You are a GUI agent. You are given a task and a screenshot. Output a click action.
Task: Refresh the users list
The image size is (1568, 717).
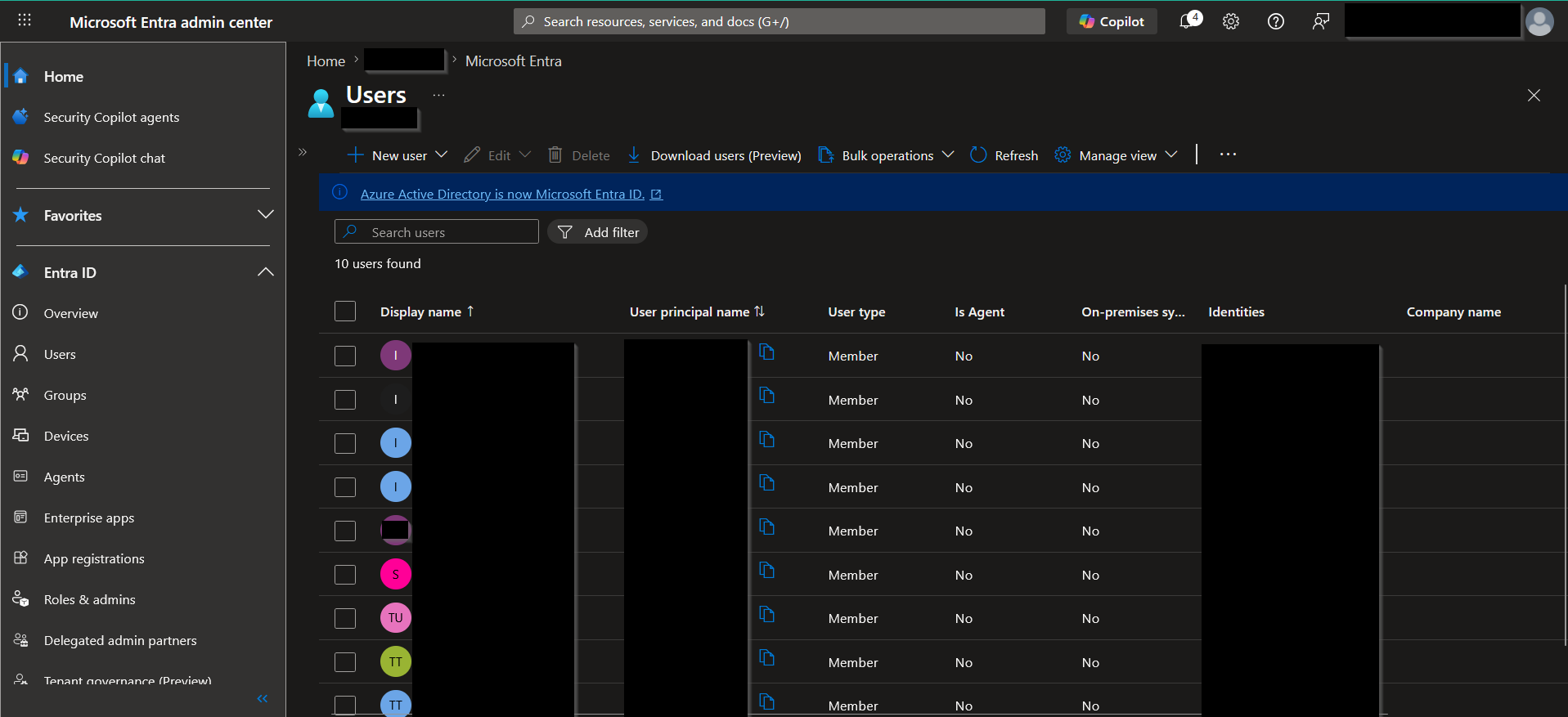coord(1004,155)
